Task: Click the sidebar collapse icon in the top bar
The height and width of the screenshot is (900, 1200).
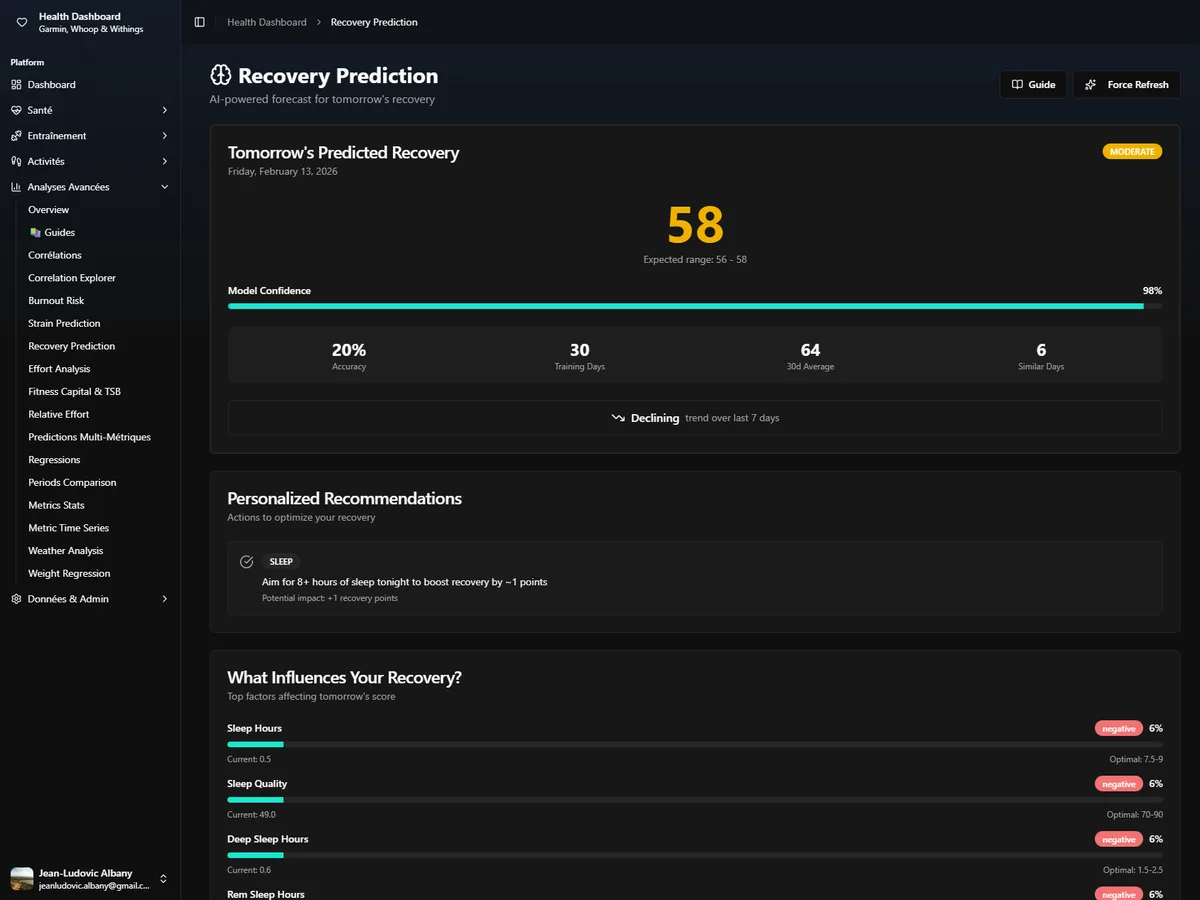Action: 198,21
